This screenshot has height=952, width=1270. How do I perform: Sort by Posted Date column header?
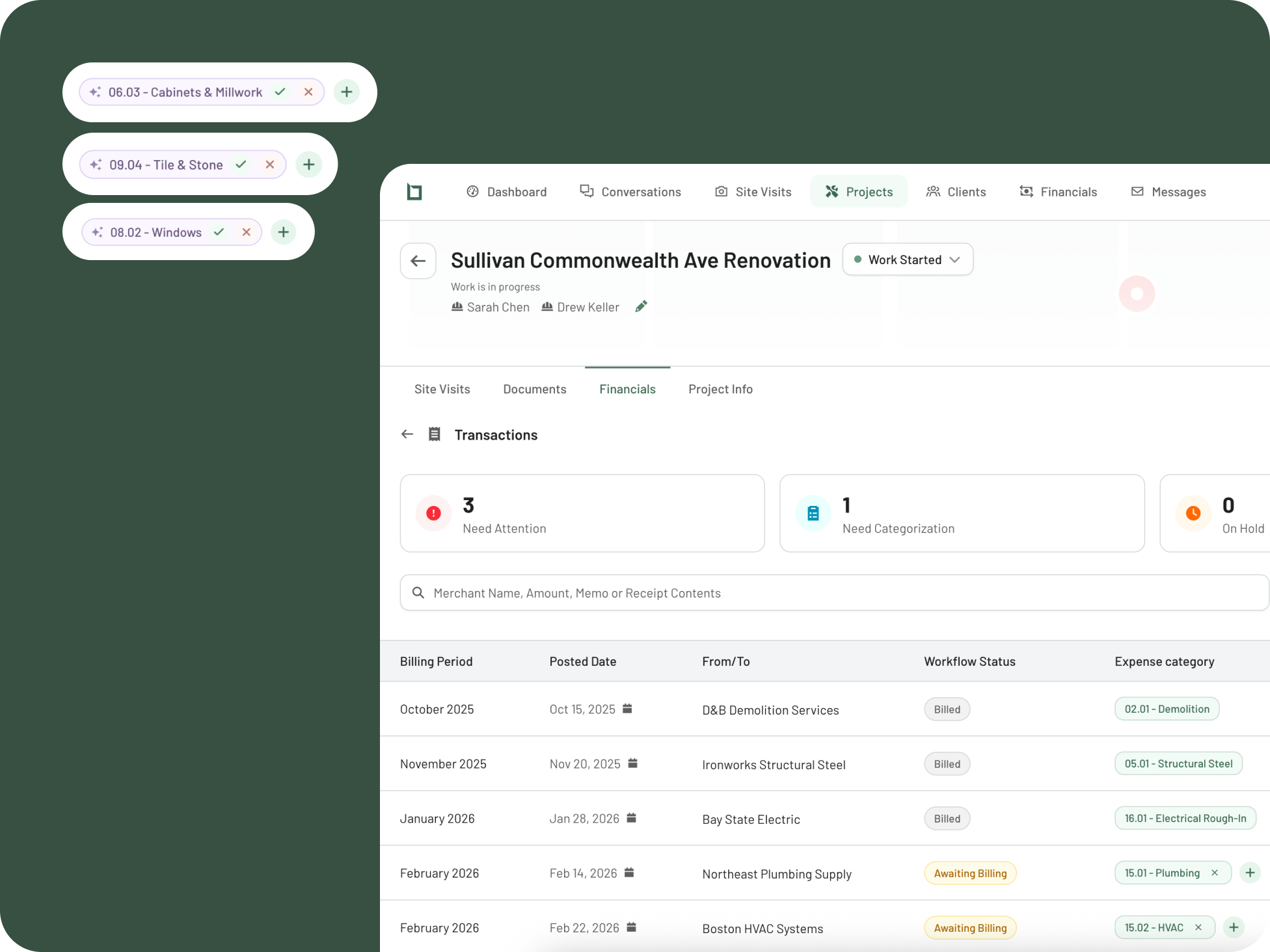583,661
